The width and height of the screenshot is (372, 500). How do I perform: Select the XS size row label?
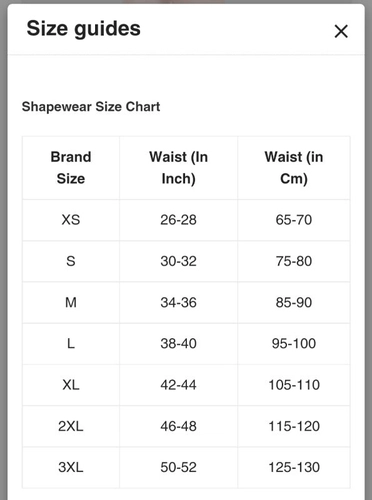tap(71, 220)
